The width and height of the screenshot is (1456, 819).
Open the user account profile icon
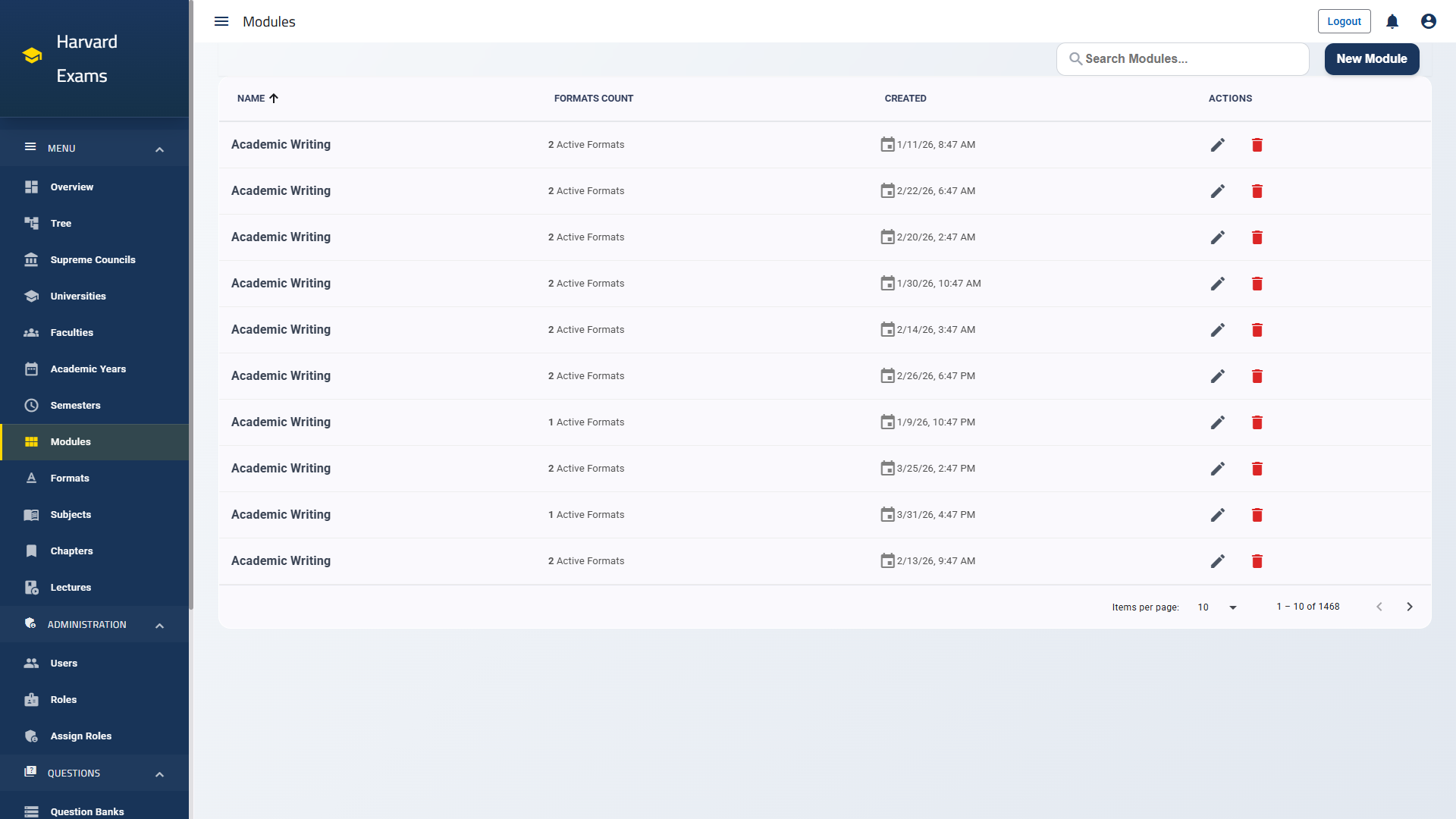1428,21
